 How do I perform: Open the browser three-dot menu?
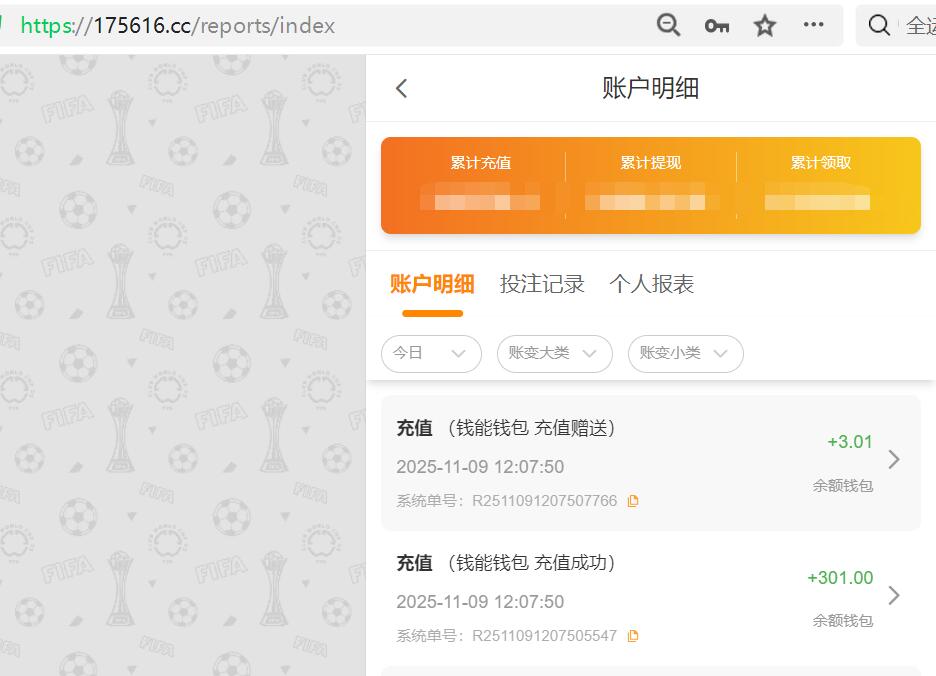(x=813, y=26)
